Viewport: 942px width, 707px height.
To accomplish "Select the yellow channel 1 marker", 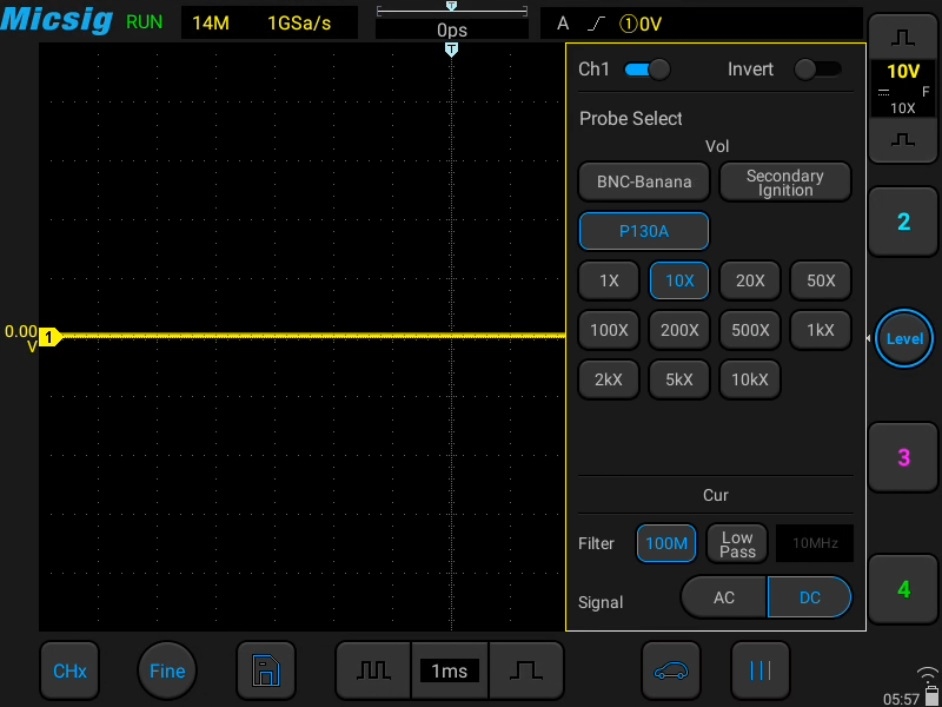I will [49, 337].
